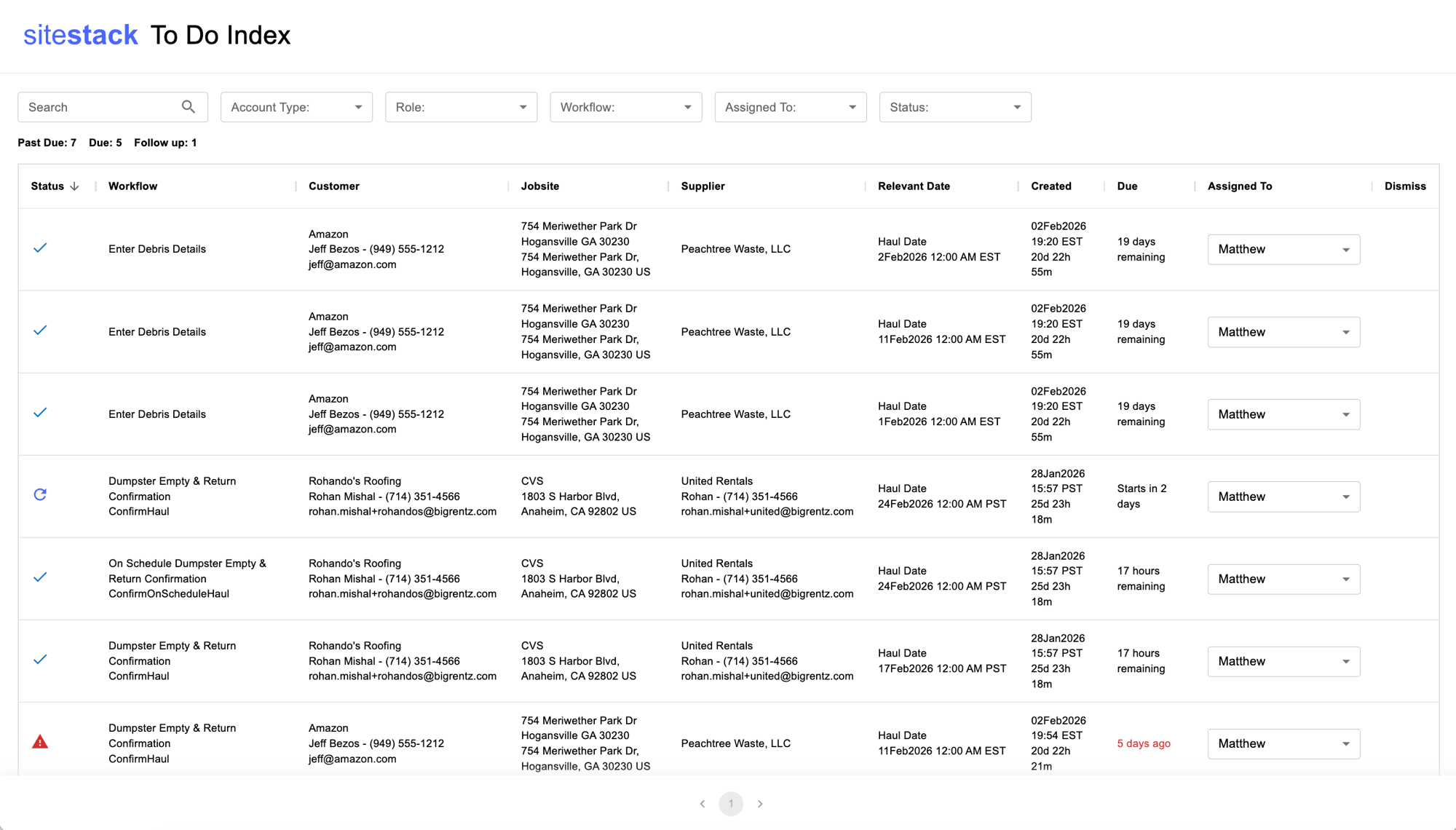Viewport: 1456px width, 830px height.
Task: Expand the Role filter dropdown
Action: click(461, 107)
